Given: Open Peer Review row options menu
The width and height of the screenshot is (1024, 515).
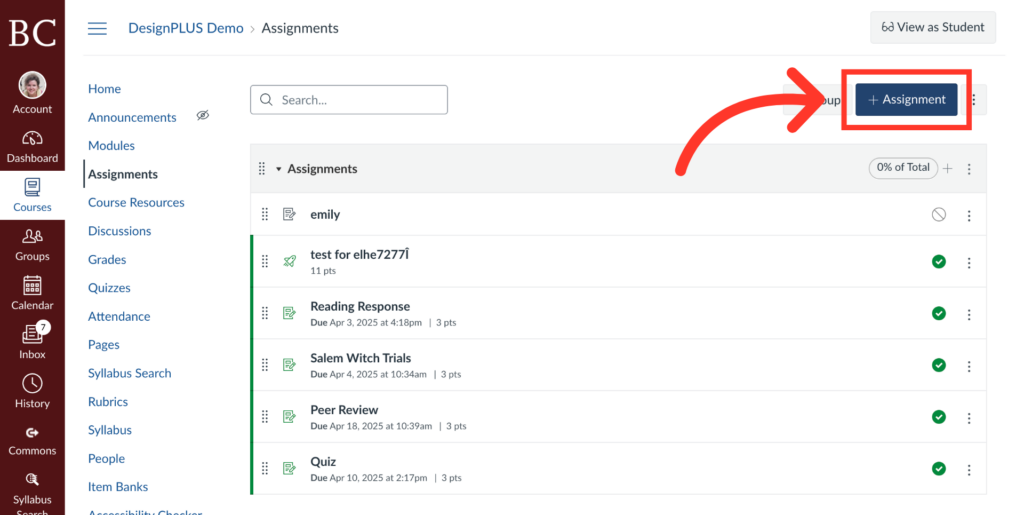Looking at the screenshot, I should pos(969,418).
